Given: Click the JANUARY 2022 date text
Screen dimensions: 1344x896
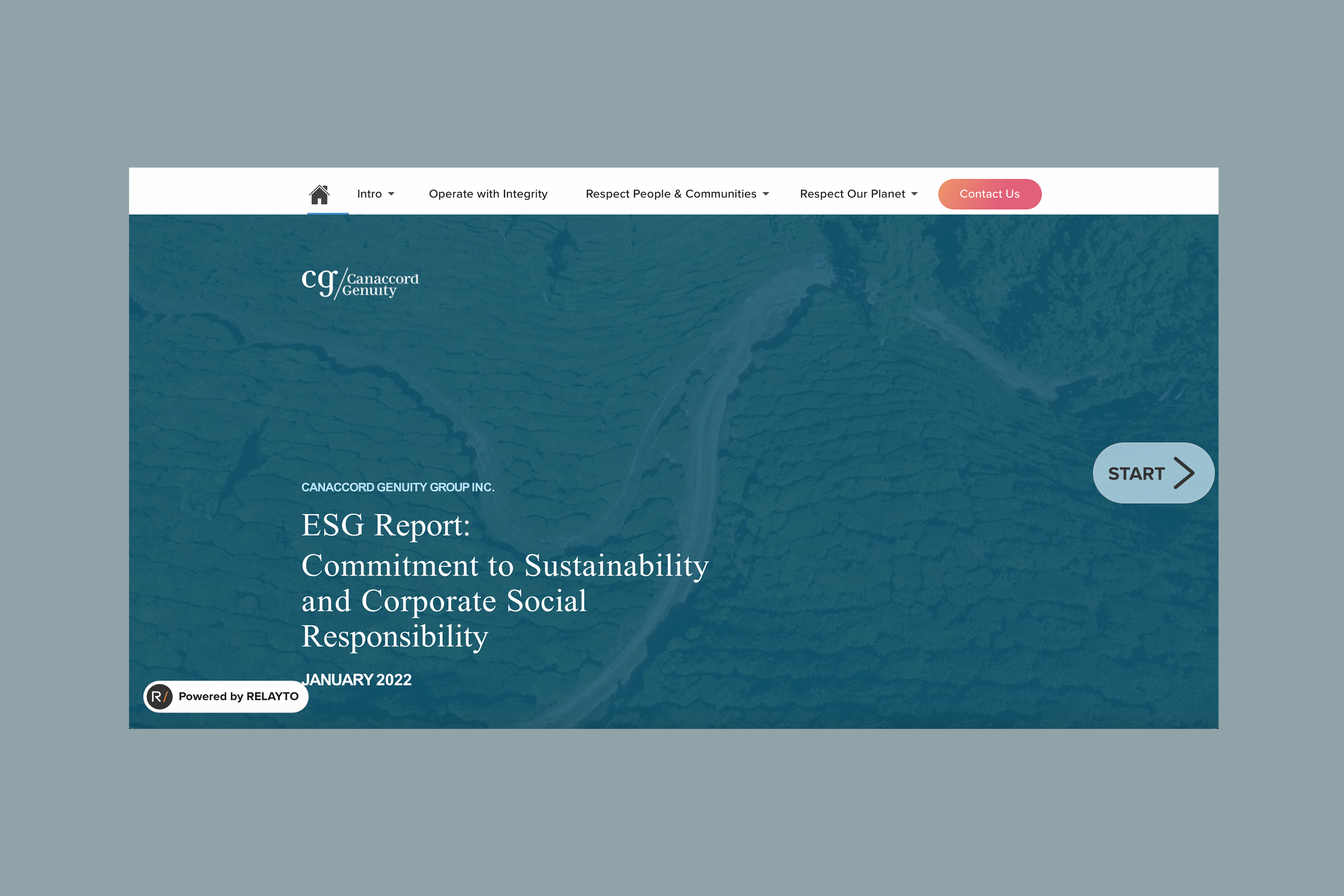Looking at the screenshot, I should (357, 680).
